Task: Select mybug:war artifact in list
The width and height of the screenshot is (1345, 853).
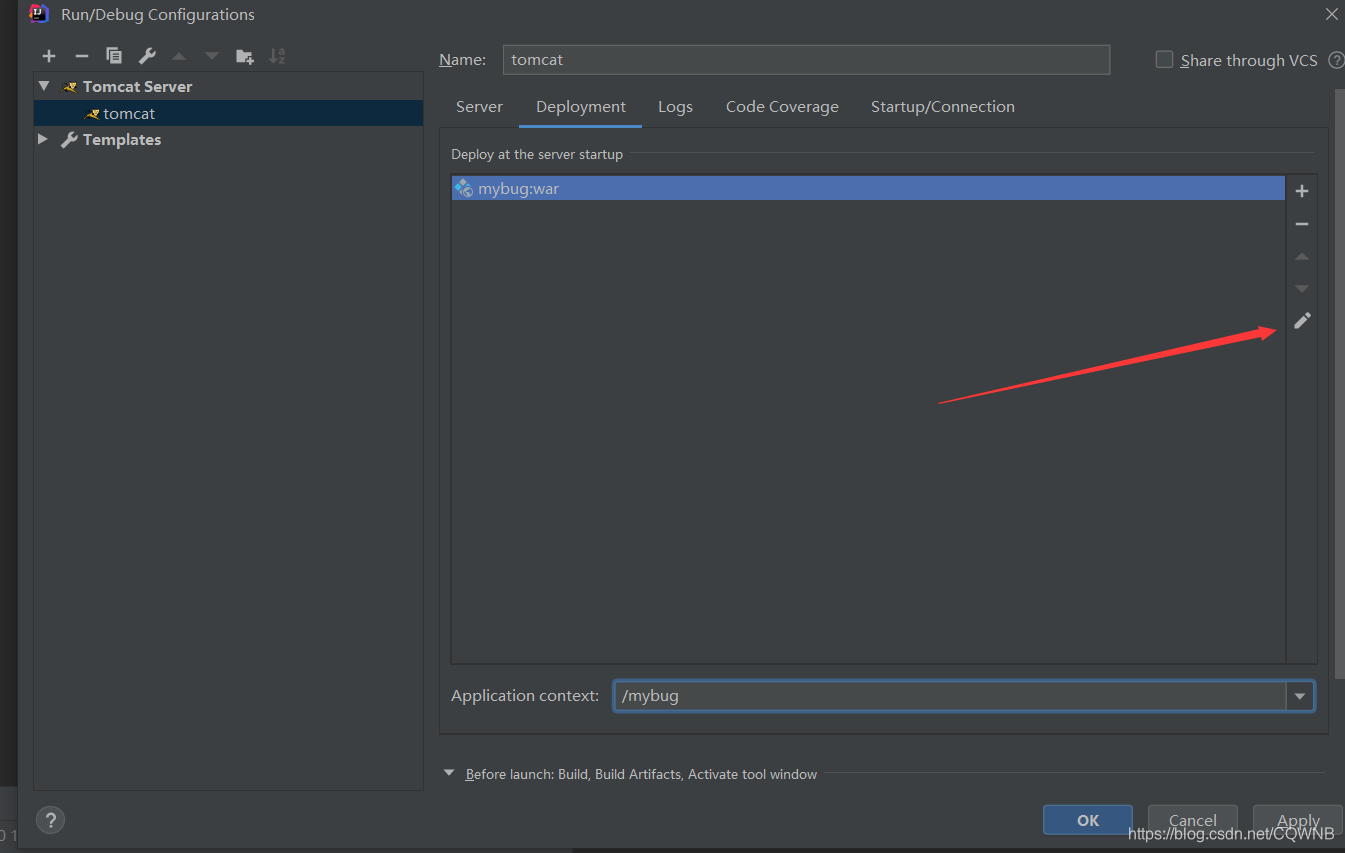Action: click(x=868, y=188)
